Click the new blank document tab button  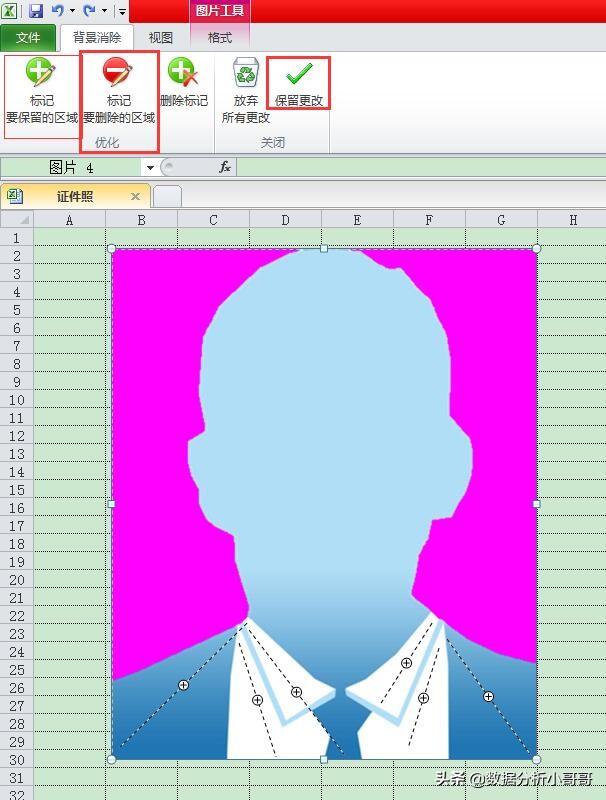167,196
